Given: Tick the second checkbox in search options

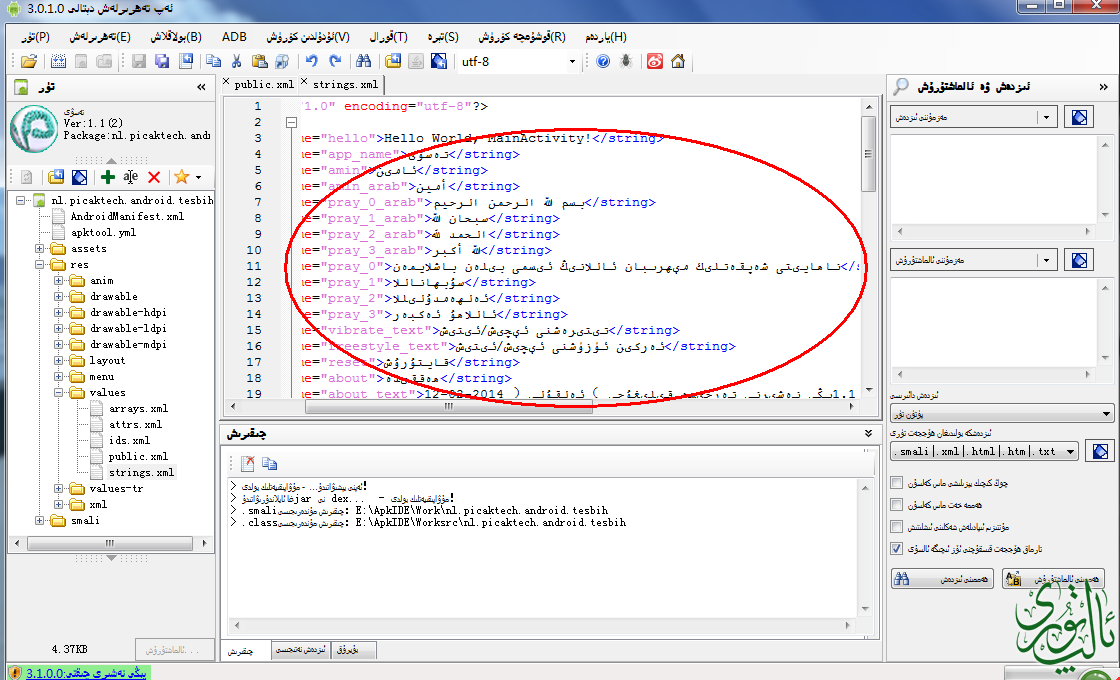Looking at the screenshot, I should tap(896, 505).
